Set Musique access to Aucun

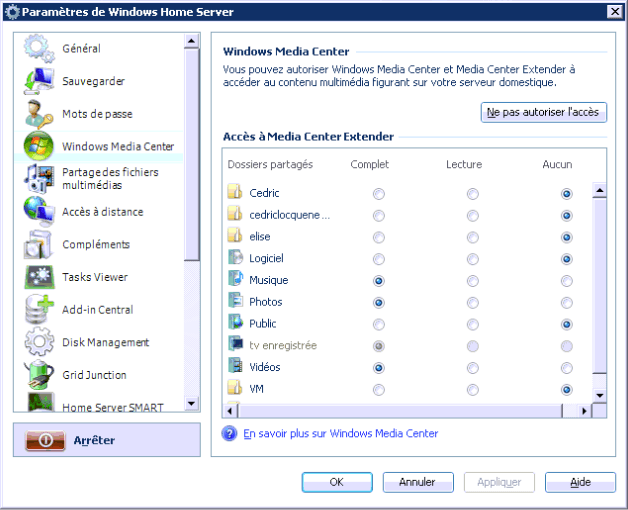566,281
